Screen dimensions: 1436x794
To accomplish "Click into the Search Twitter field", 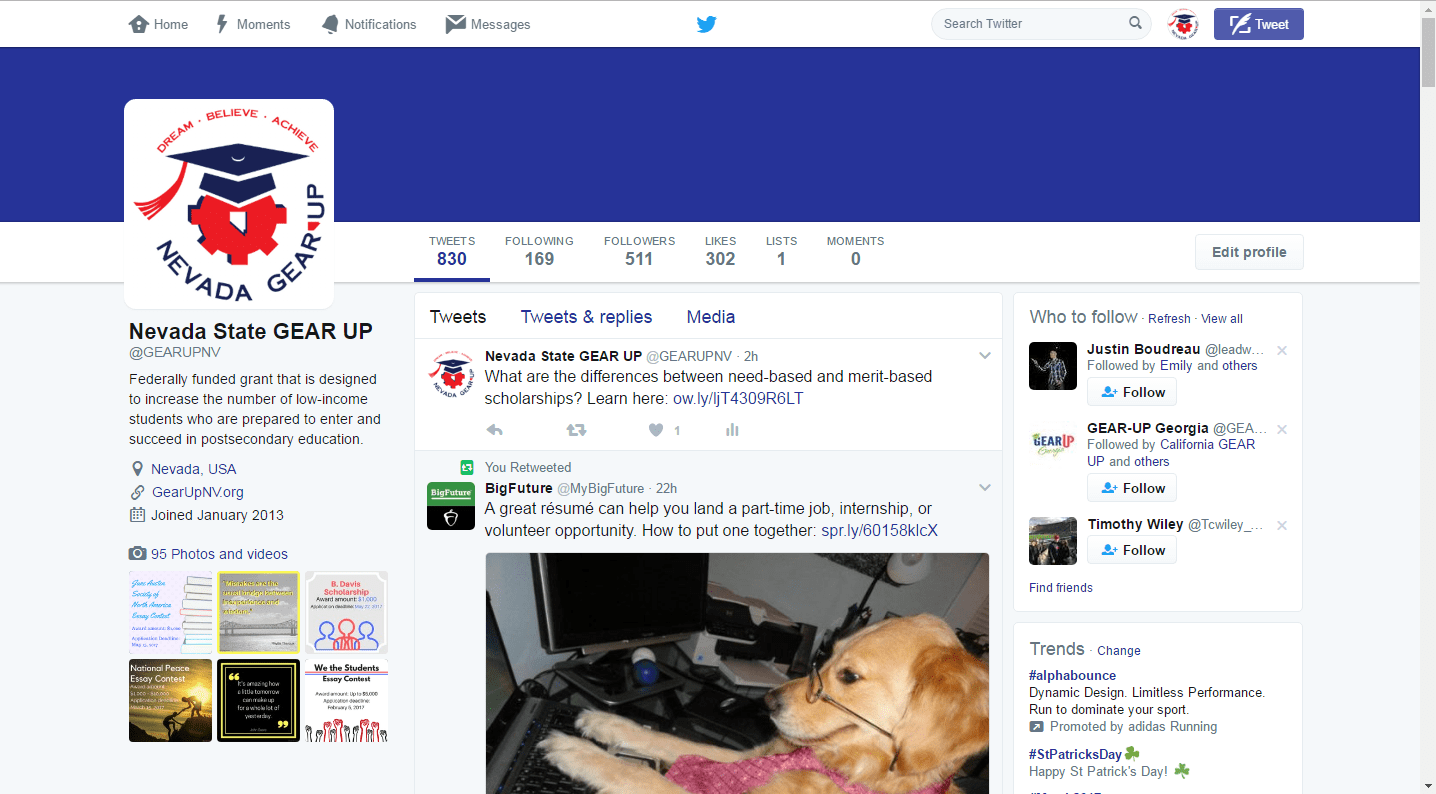I will [x=1030, y=24].
